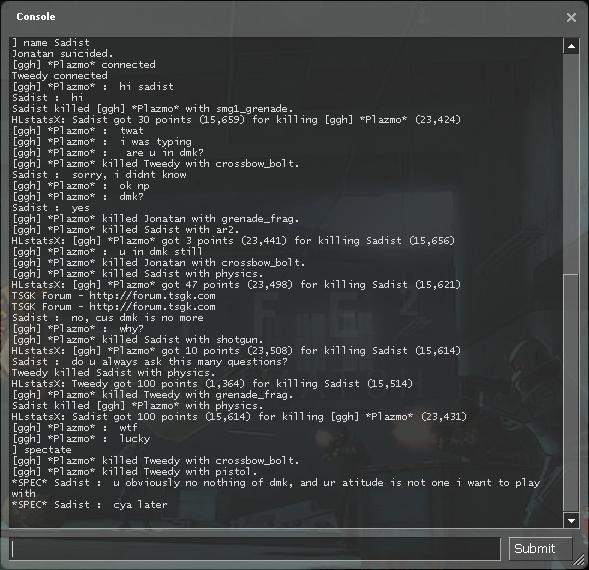Click the console scrollbar thumb
Viewport: 589px width, 570px height.
[571, 393]
